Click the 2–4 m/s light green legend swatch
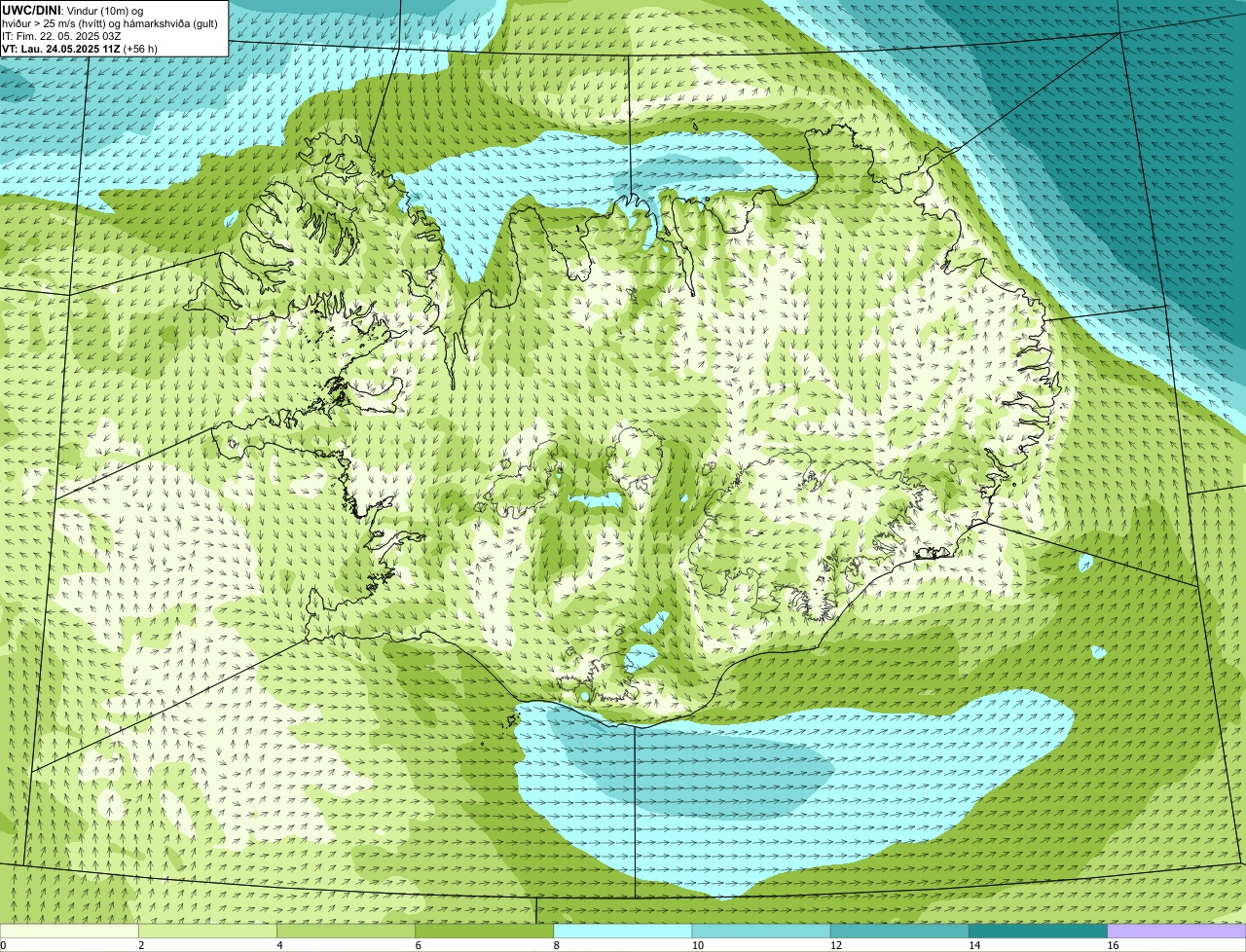 [x=207, y=931]
